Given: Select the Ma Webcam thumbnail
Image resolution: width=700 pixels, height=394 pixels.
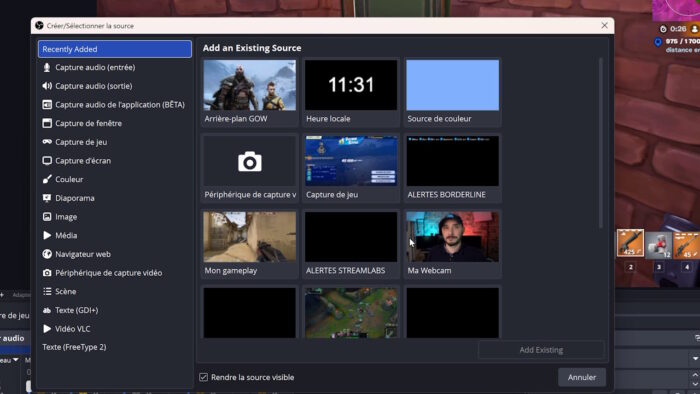Looking at the screenshot, I should point(453,237).
